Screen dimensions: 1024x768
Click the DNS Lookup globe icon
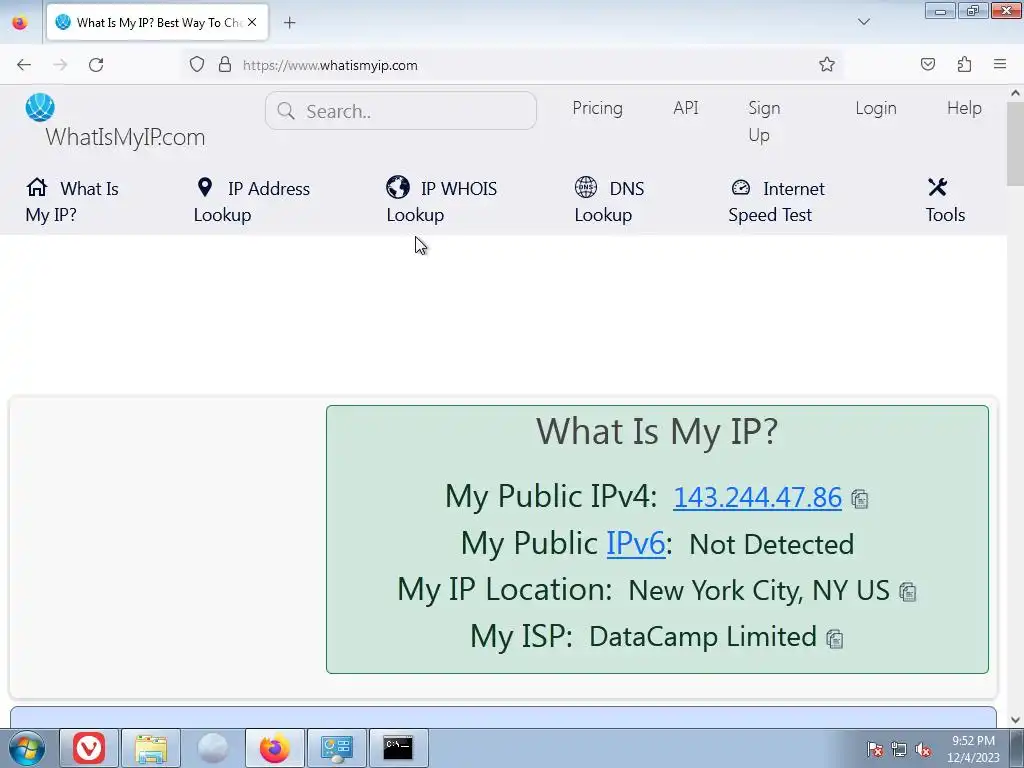(586, 187)
